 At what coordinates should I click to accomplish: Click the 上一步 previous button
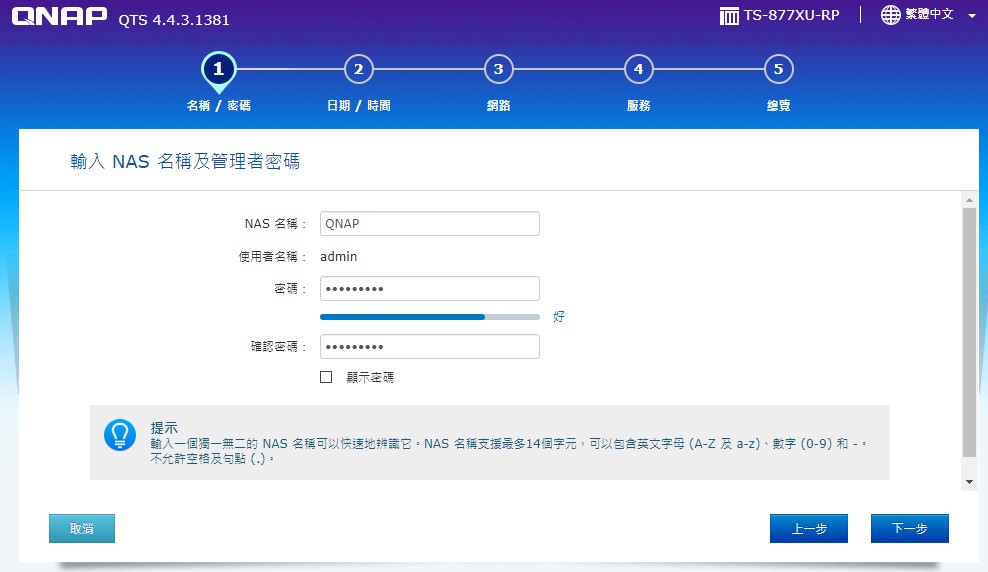(808, 529)
